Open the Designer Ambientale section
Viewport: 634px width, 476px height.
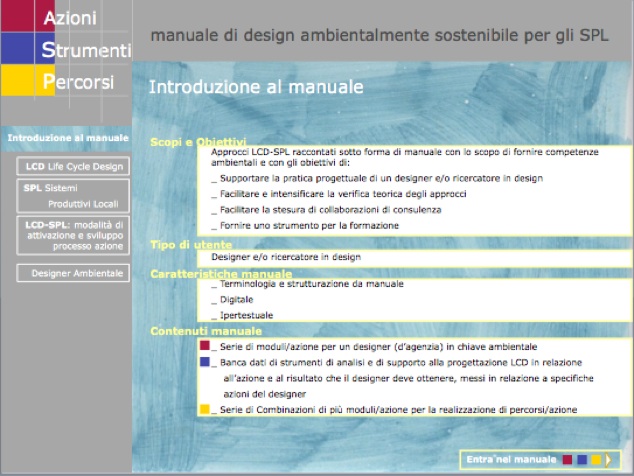point(73,273)
